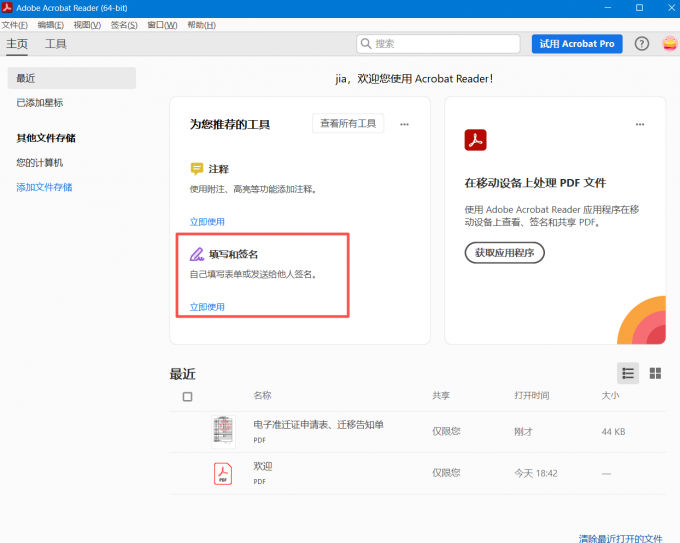Open the 文件(F) menu
Viewport: 680px width, 543px height.
(15, 25)
